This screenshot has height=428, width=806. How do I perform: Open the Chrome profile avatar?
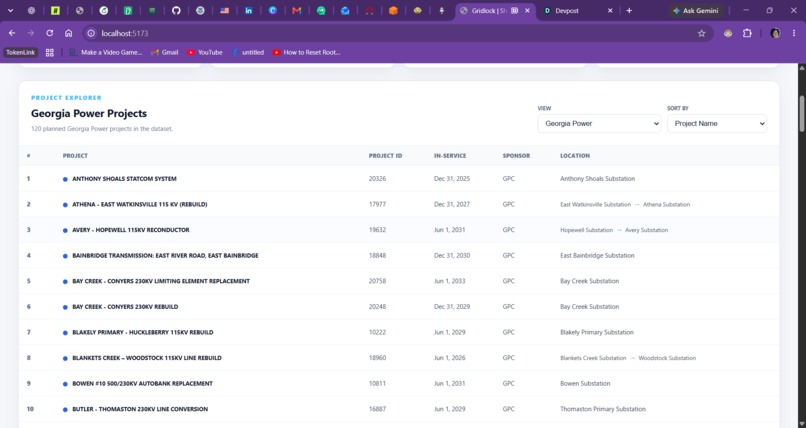775,33
